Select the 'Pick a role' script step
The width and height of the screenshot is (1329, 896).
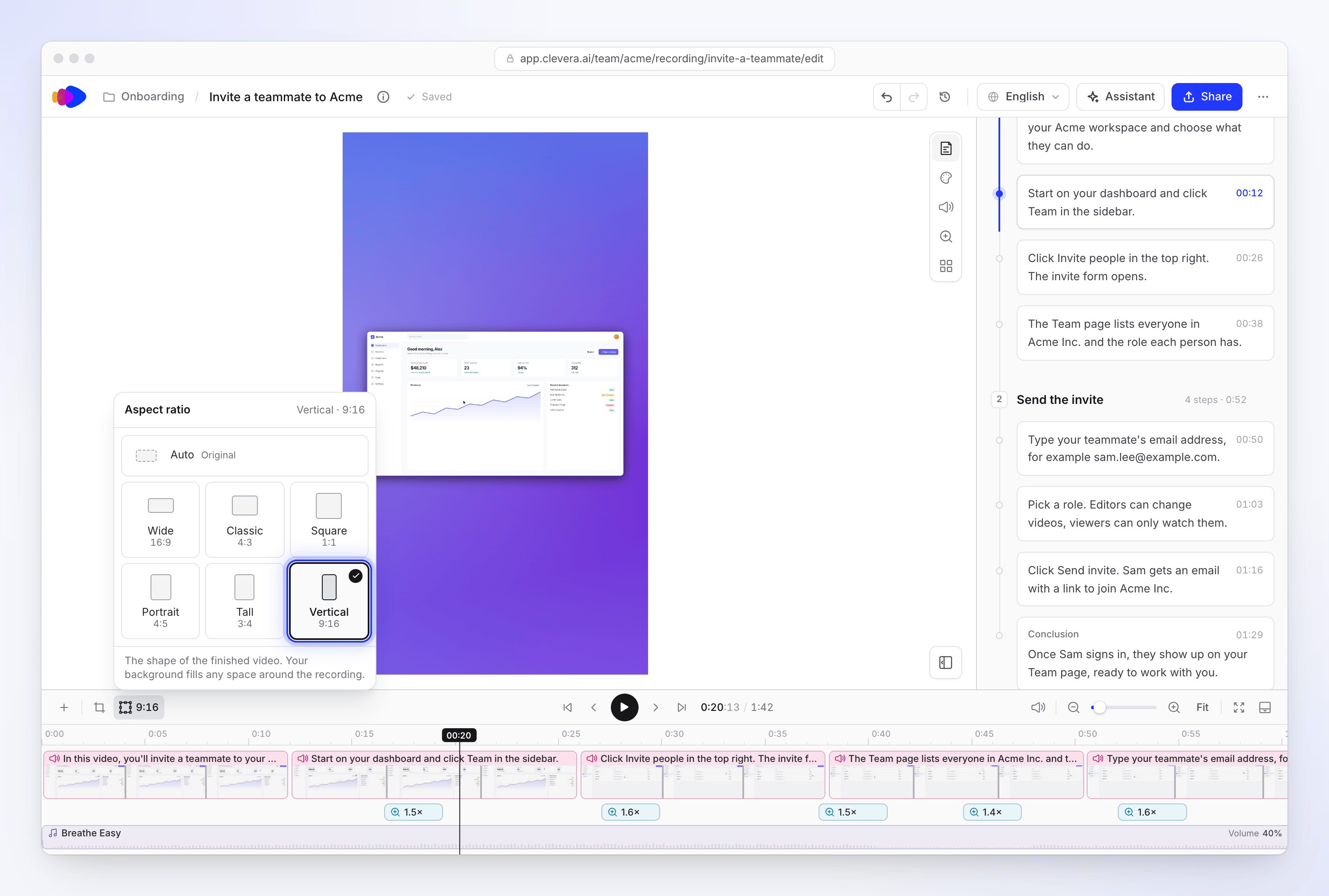click(x=1145, y=514)
